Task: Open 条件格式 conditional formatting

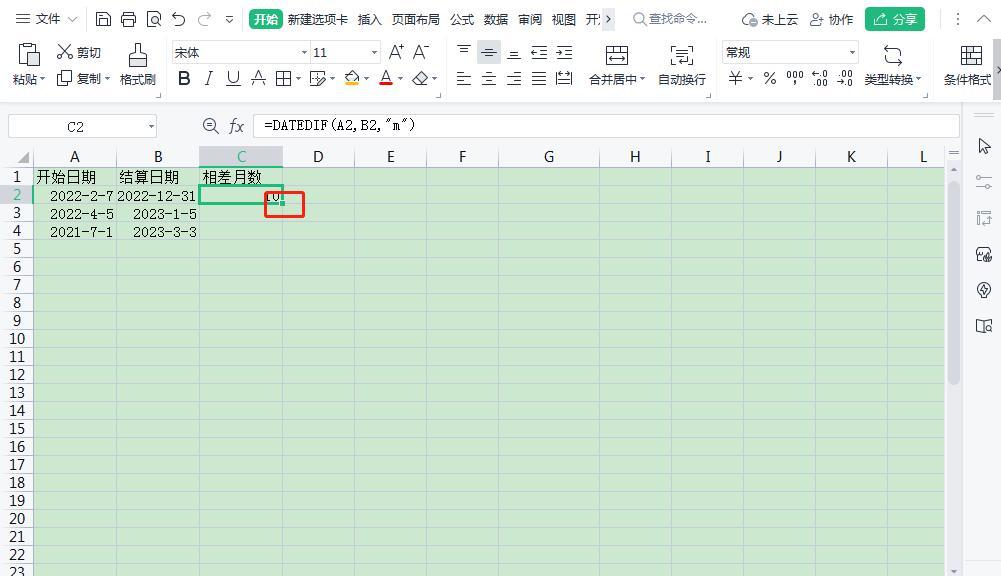Action: 968,64
